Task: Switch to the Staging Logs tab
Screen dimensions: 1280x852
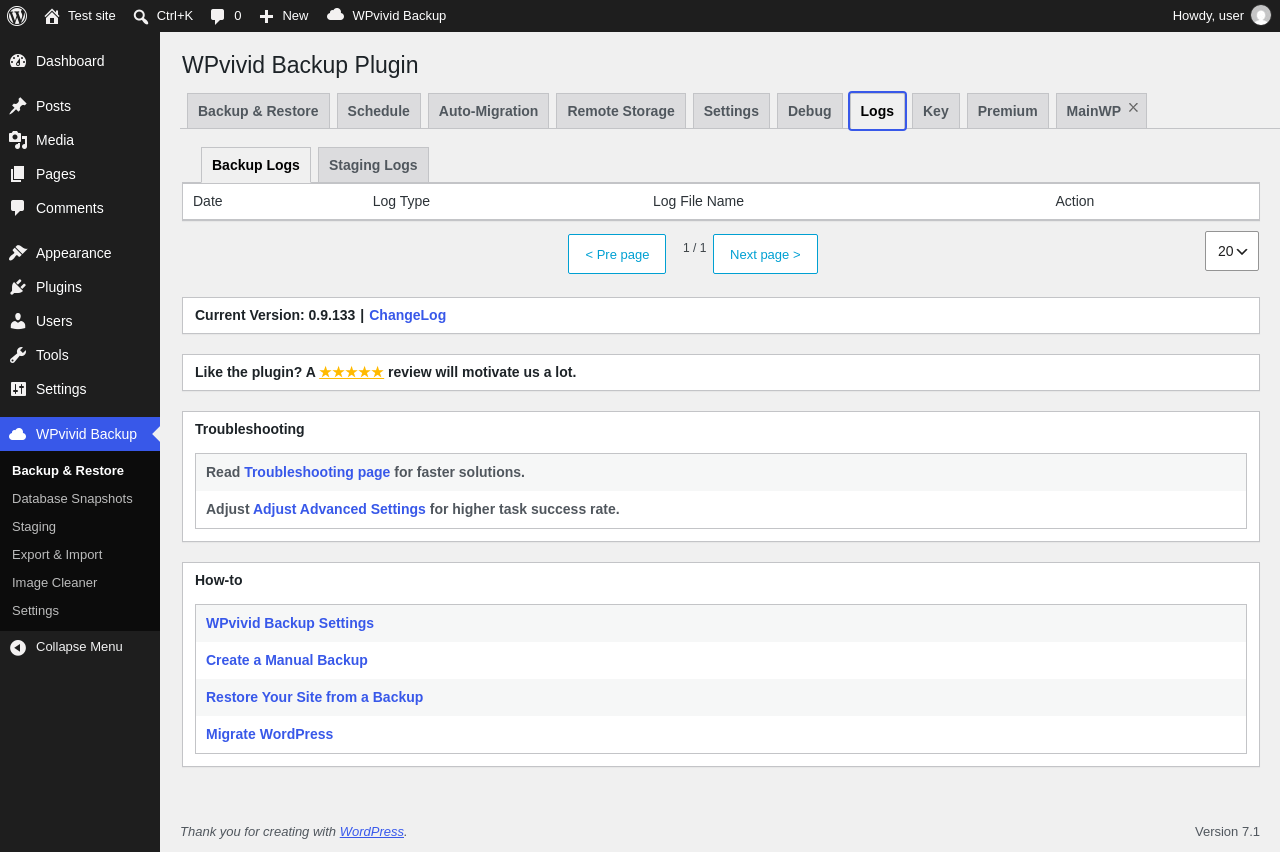Action: pyautogui.click(x=373, y=165)
